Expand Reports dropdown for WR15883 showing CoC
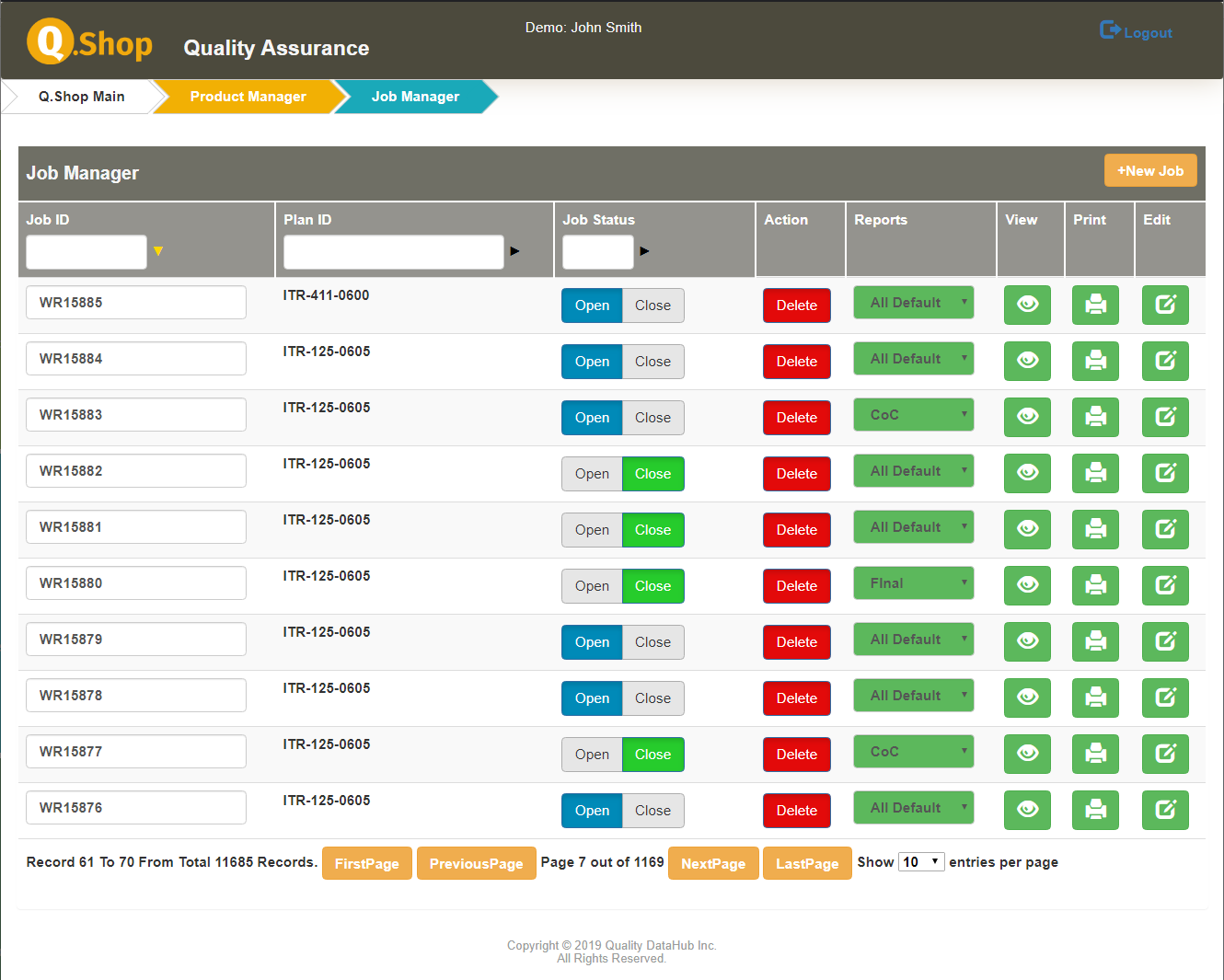The width and height of the screenshot is (1224, 980). (x=913, y=415)
